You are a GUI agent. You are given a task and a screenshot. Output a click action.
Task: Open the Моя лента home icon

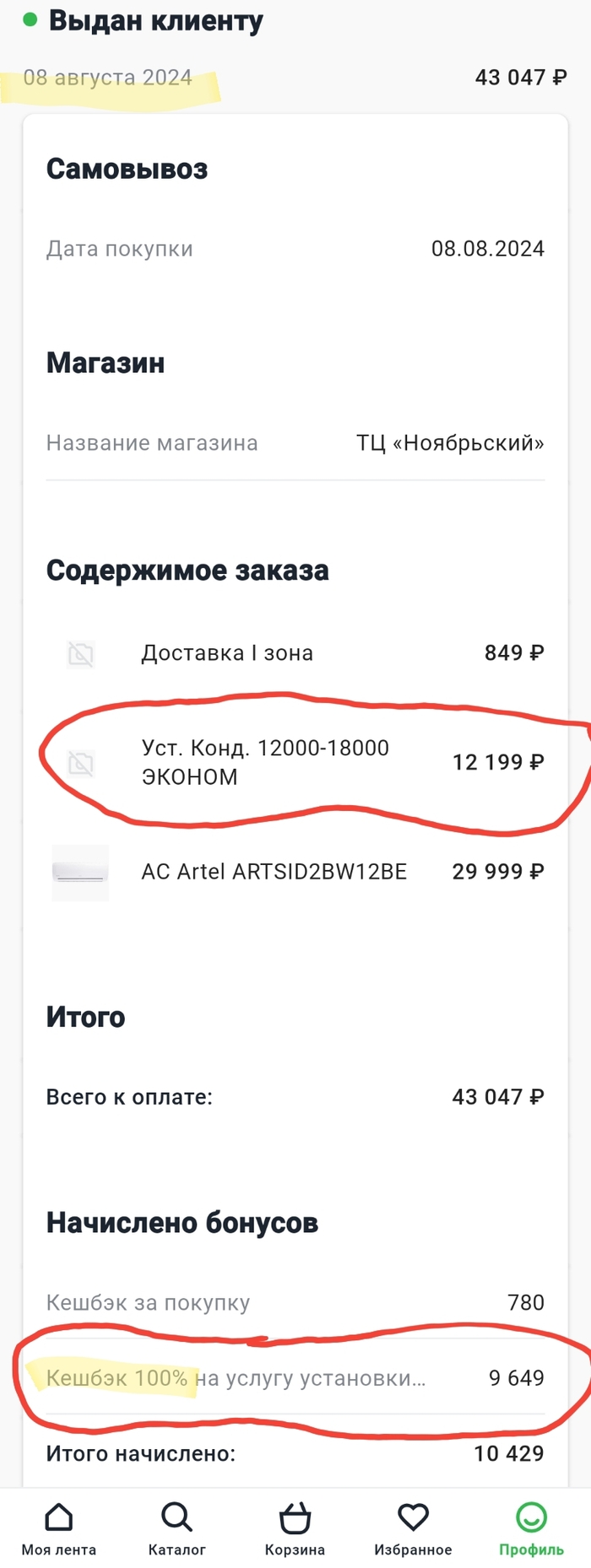[58, 1518]
